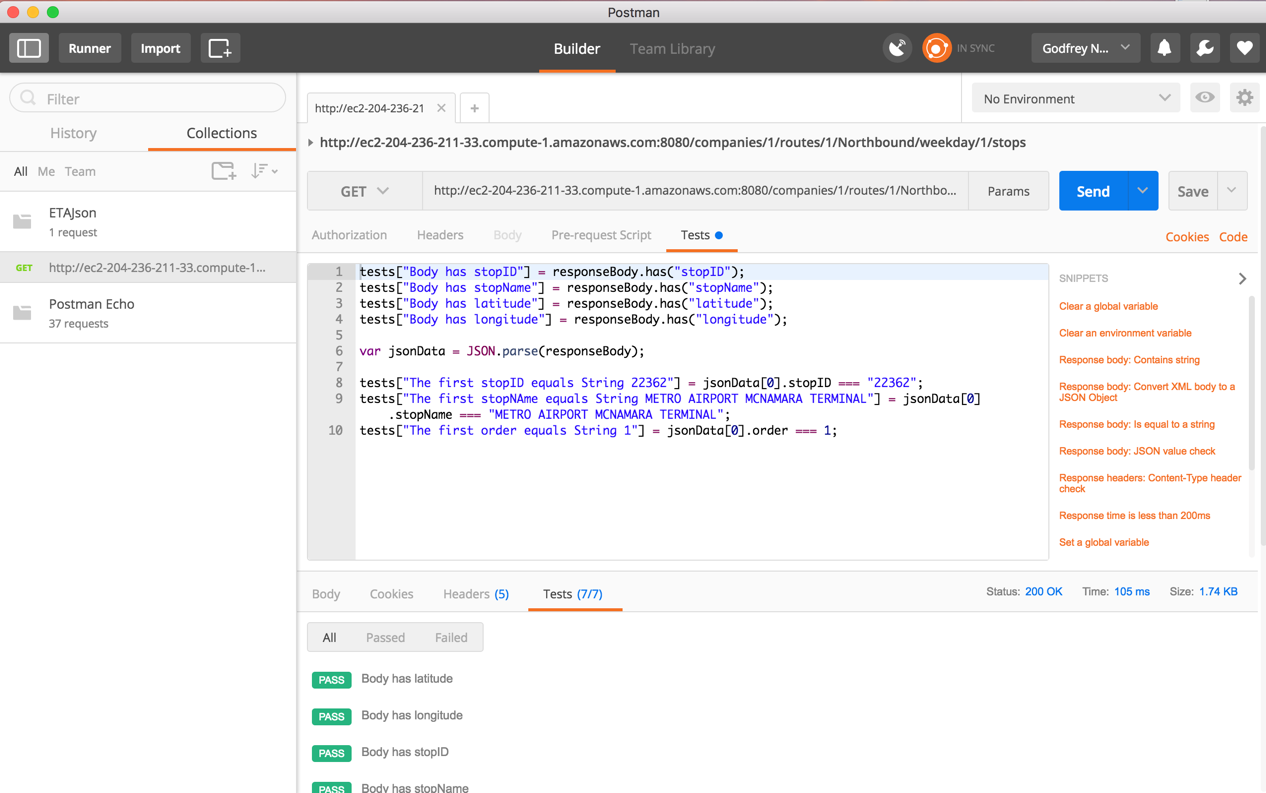Image resolution: width=1266 pixels, height=793 pixels.
Task: Filter collections by Me
Action: pyautogui.click(x=46, y=171)
